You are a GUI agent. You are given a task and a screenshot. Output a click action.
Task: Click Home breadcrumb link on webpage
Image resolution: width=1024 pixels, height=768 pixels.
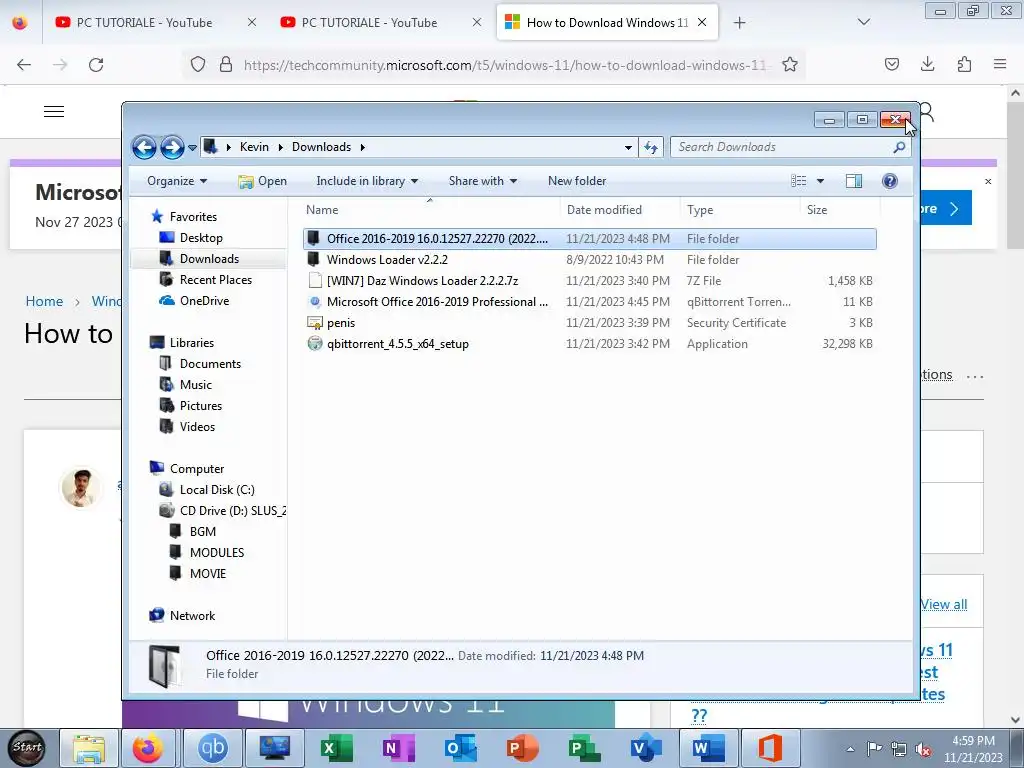coord(44,301)
